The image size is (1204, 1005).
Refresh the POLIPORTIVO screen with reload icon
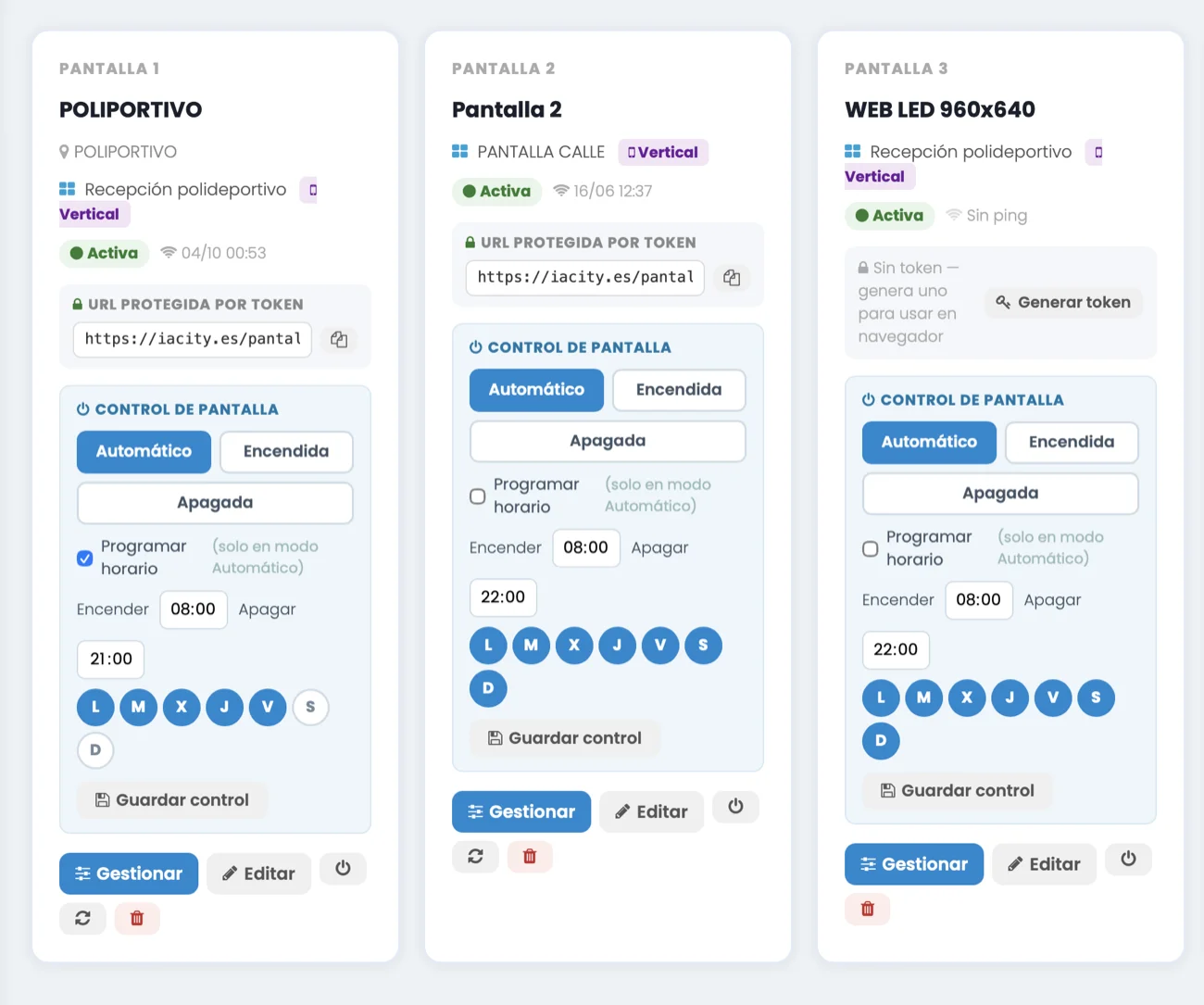pyautogui.click(x=82, y=918)
